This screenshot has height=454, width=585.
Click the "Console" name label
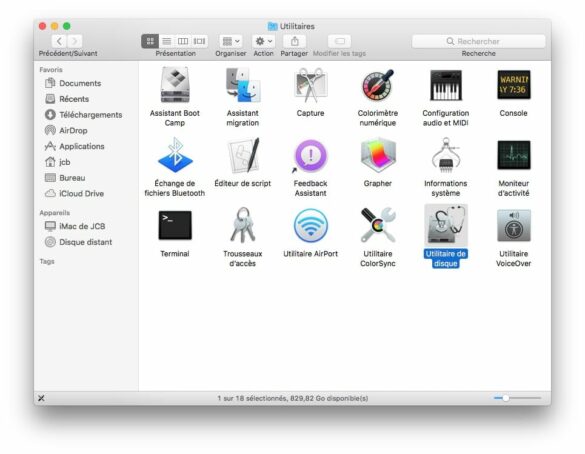pyautogui.click(x=514, y=113)
